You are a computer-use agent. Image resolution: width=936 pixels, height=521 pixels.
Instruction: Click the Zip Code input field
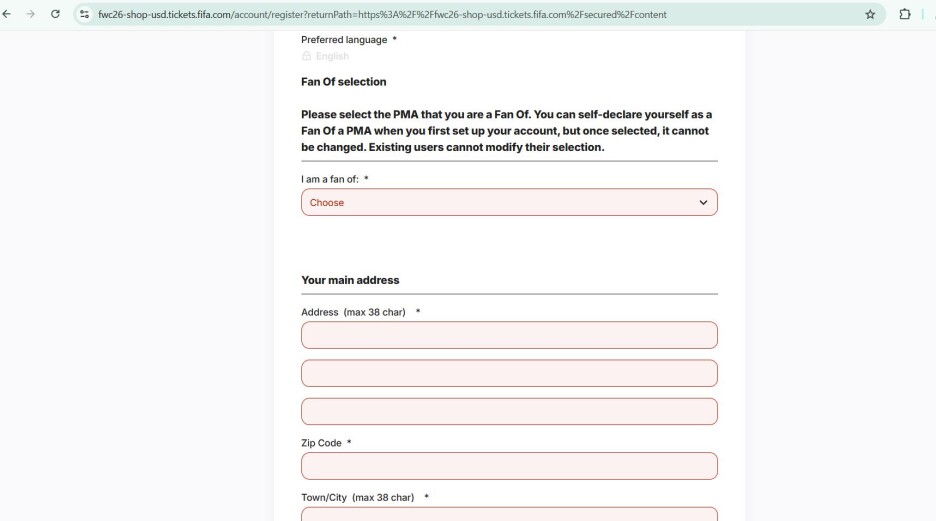coord(508,466)
